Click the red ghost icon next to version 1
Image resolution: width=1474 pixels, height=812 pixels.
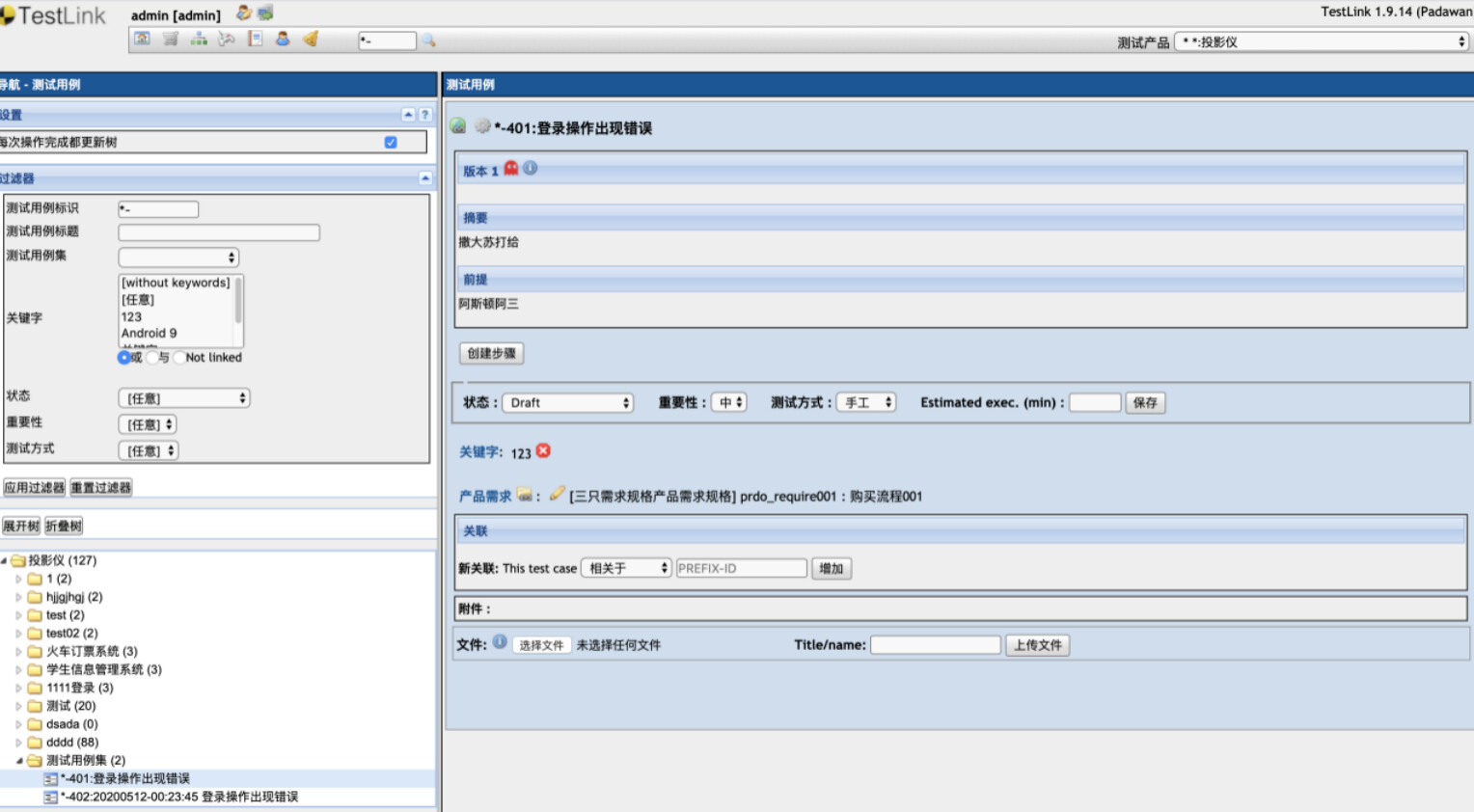coord(511,169)
